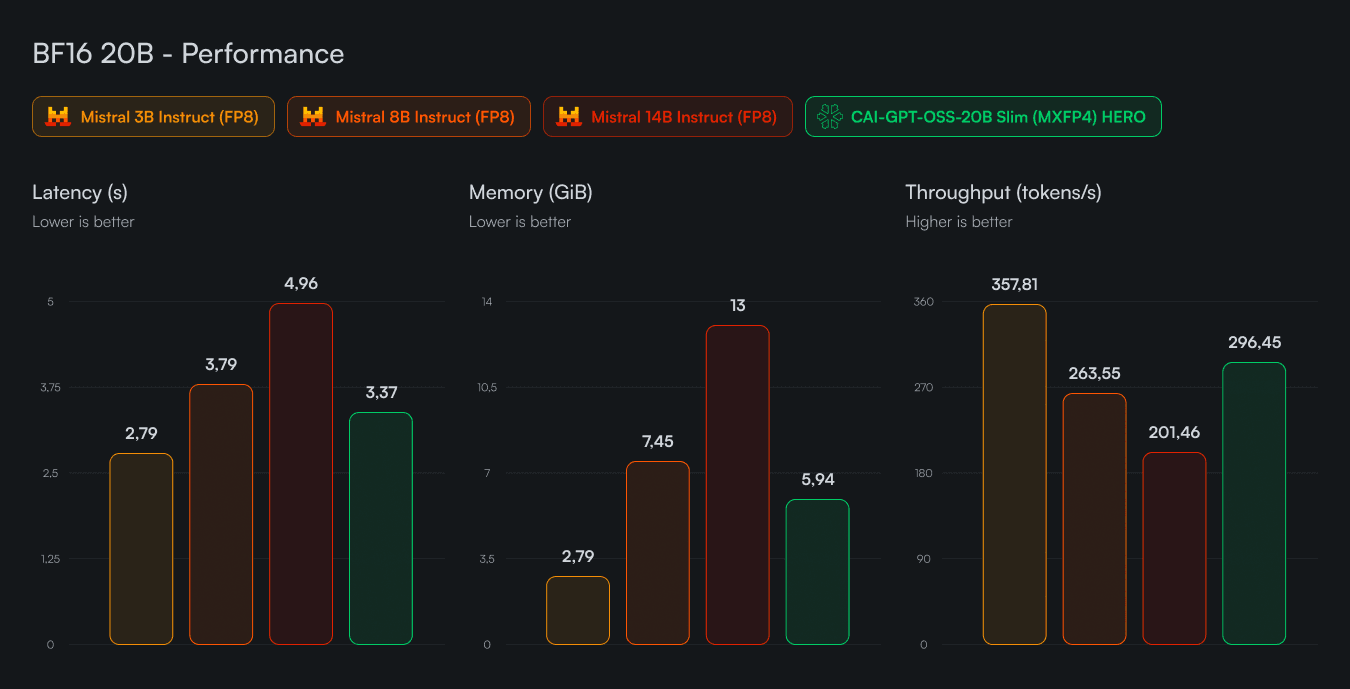The height and width of the screenshot is (689, 1350).
Task: Select the green memory bar labeled 5,94
Action: (817, 572)
